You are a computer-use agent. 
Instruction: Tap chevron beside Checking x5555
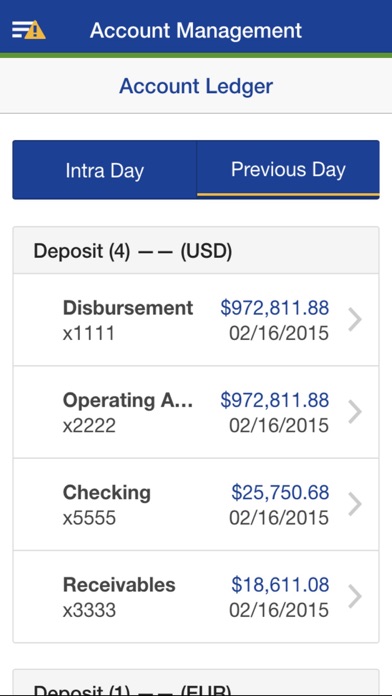coord(355,504)
